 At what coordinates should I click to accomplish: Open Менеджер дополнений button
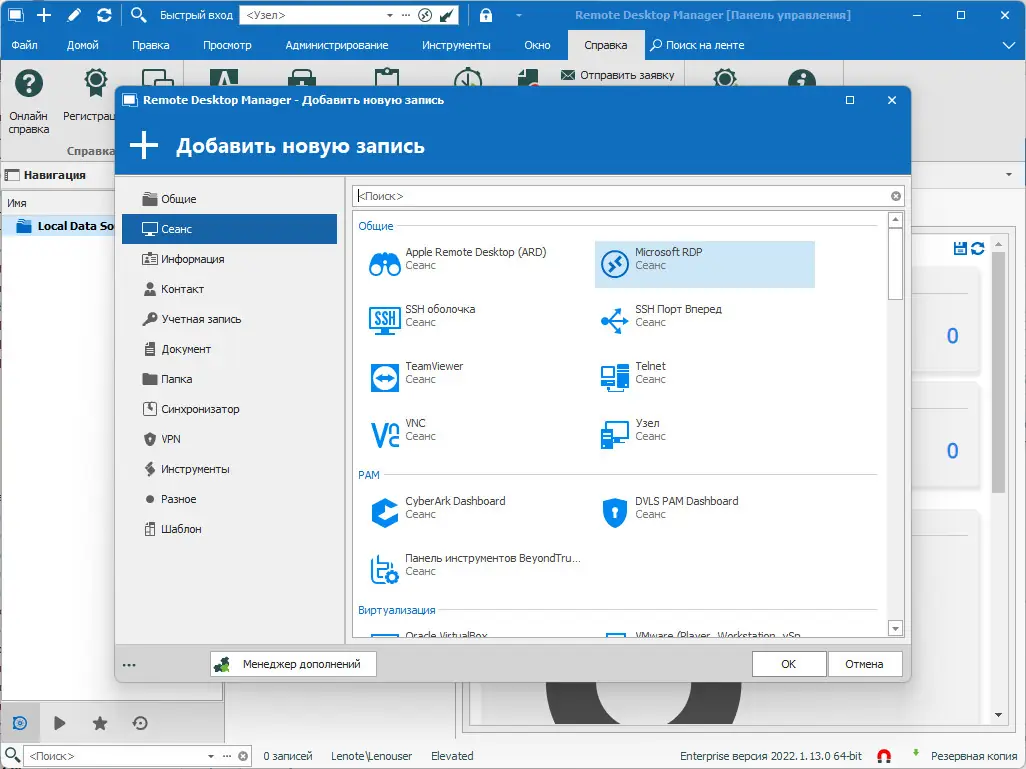pos(294,664)
